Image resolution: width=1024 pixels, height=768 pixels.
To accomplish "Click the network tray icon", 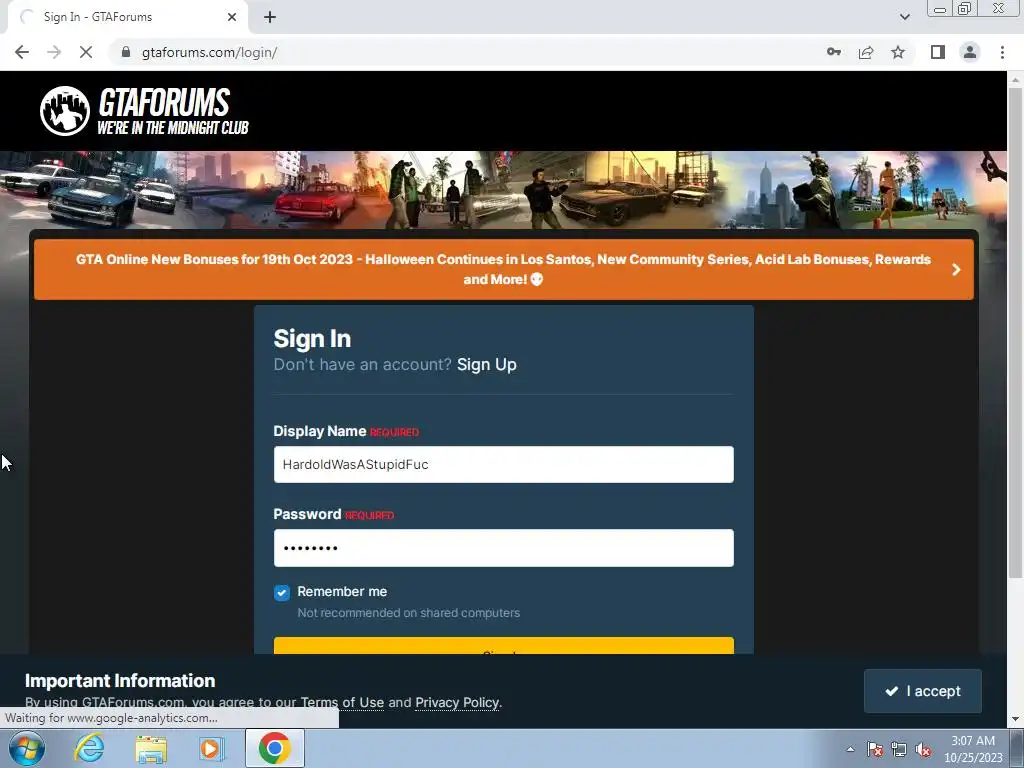I will coord(899,749).
